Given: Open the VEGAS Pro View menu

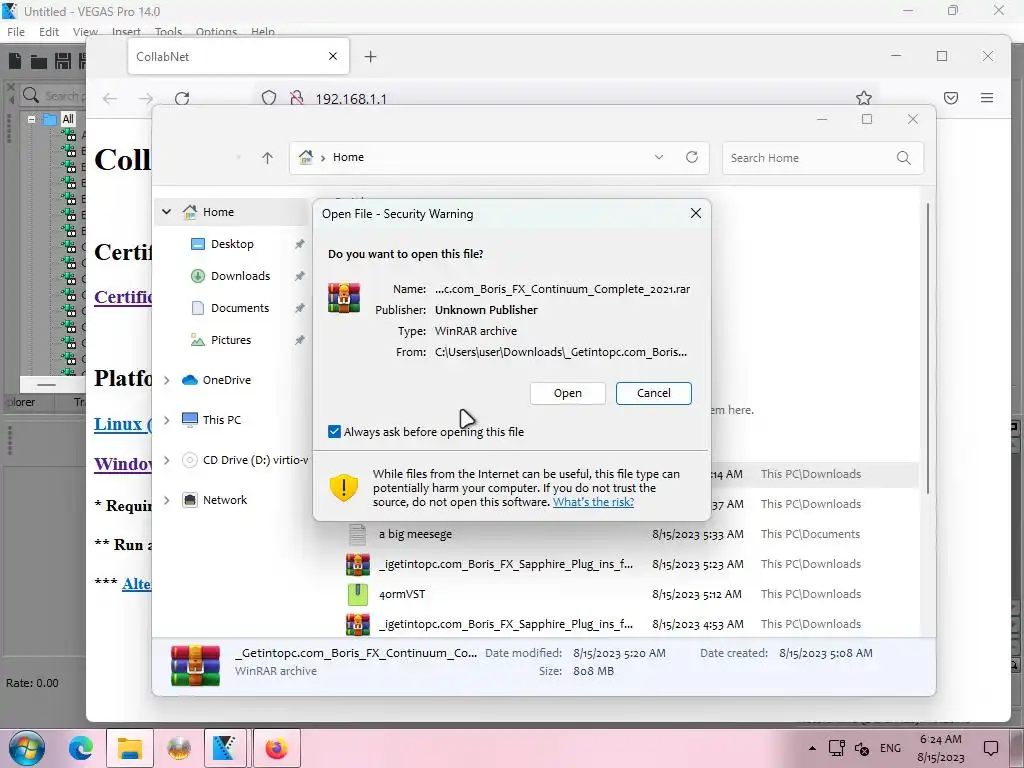Looking at the screenshot, I should 85,31.
